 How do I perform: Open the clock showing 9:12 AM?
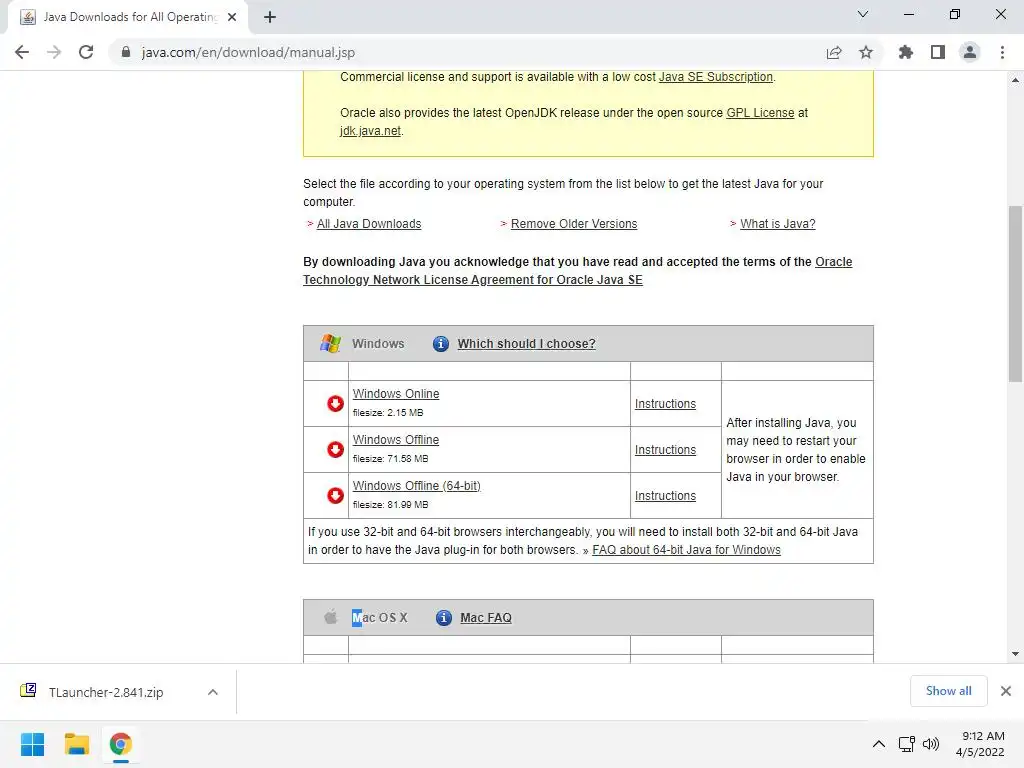pos(981,744)
